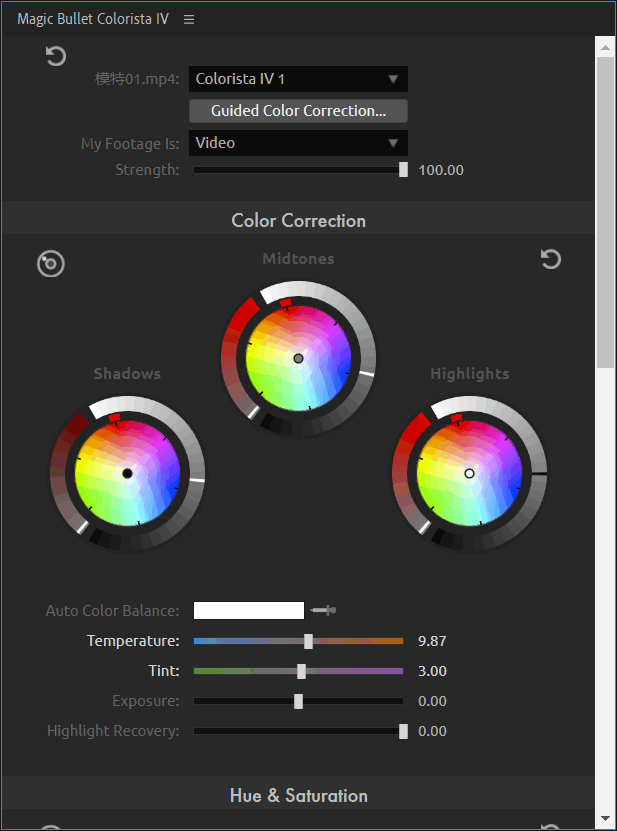Click the Temperature label
This screenshot has height=831, width=617.
(133, 641)
